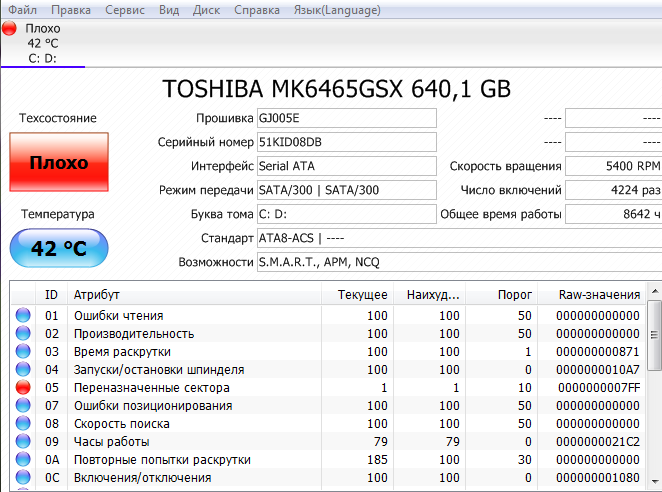This screenshot has height=492, width=662.
Task: Select the Повторные попытки раскрутки row
Action: 328,459
